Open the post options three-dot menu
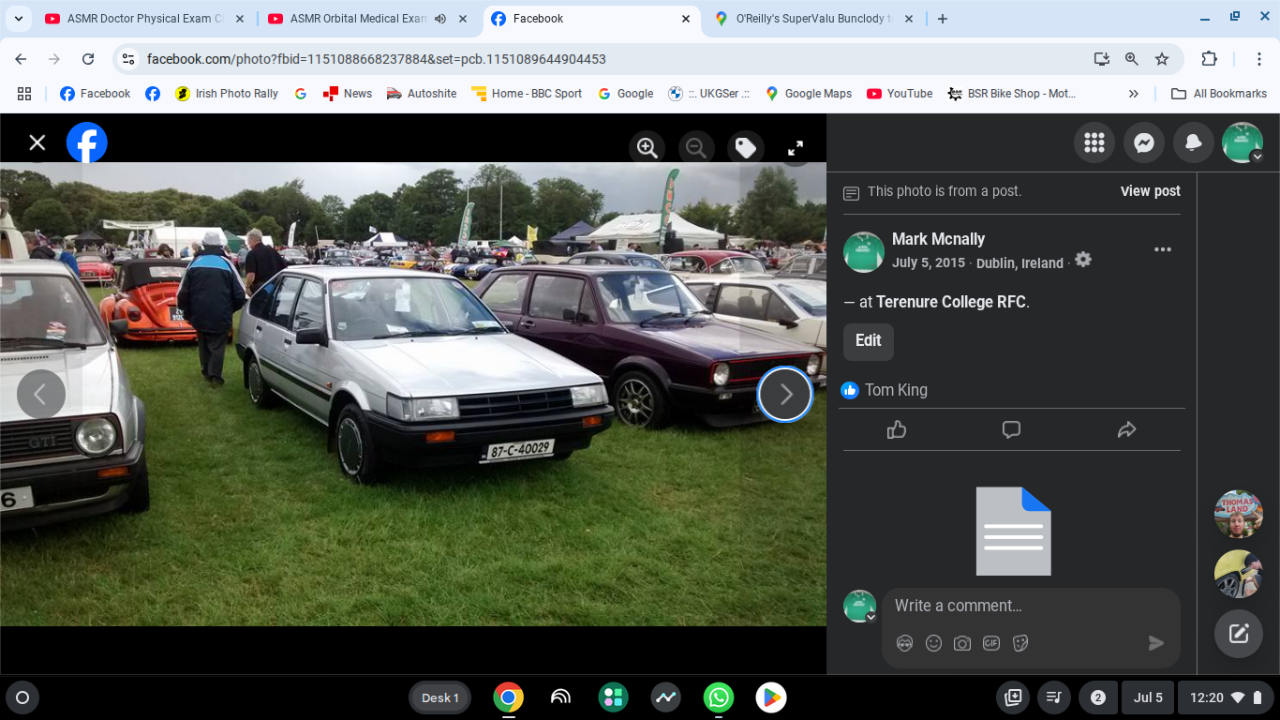The width and height of the screenshot is (1280, 720). tap(1162, 250)
